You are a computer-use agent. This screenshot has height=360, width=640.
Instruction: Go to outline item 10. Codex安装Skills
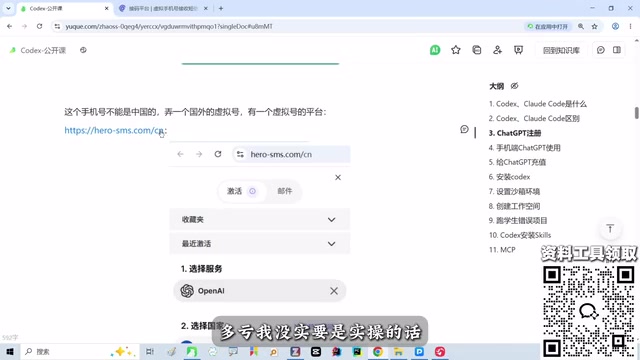(520, 235)
